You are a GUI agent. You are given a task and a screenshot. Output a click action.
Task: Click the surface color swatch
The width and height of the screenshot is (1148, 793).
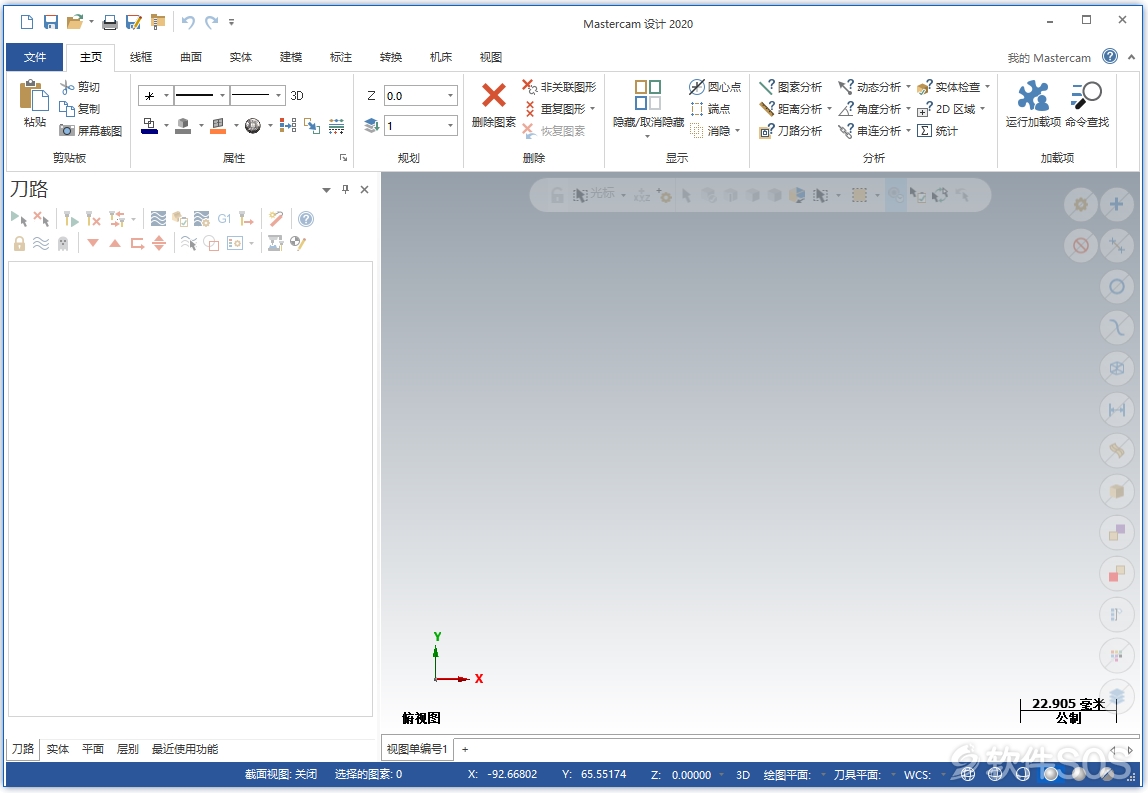tap(218, 126)
